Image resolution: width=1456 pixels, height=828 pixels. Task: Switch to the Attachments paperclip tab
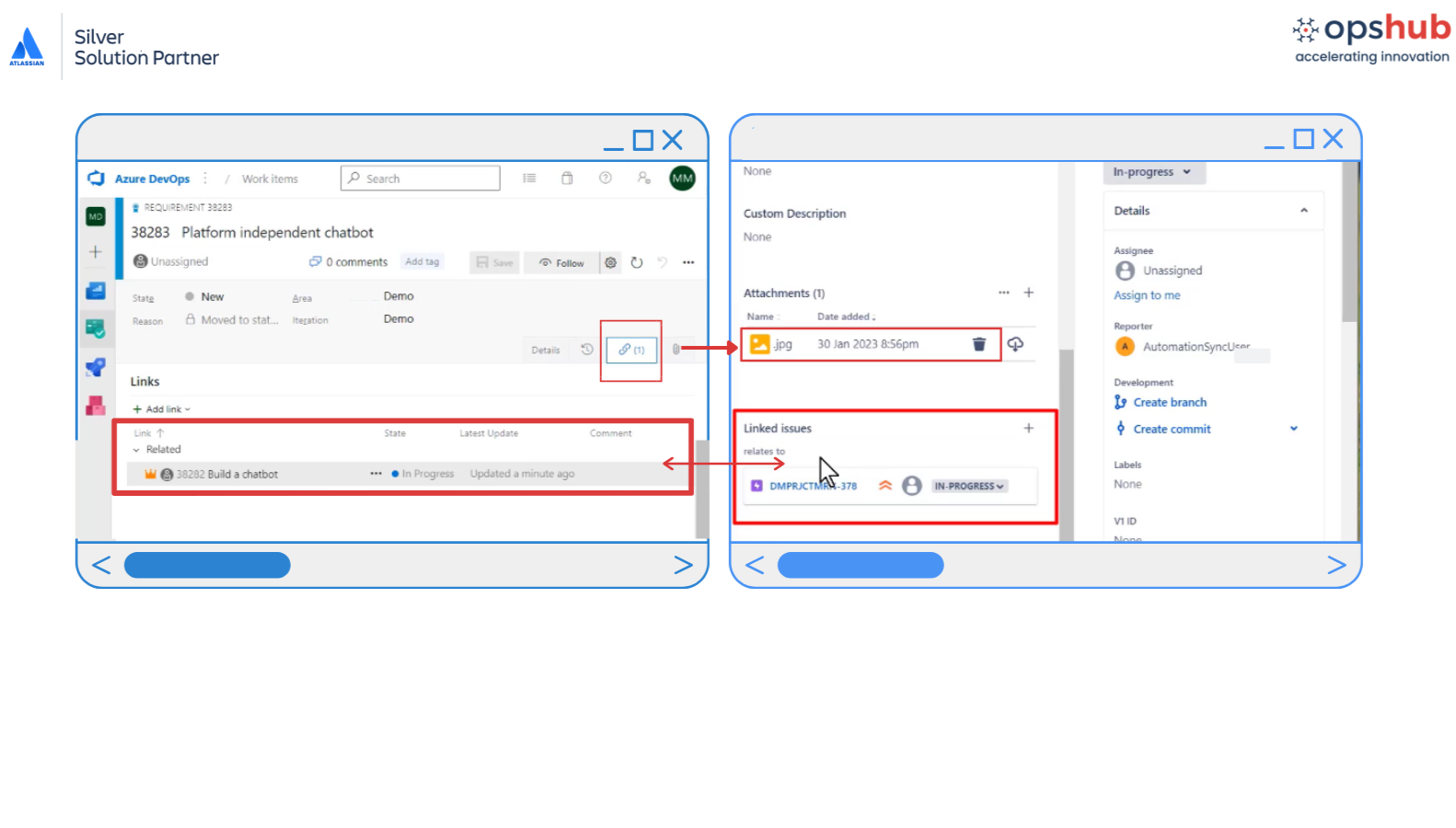[x=676, y=350]
